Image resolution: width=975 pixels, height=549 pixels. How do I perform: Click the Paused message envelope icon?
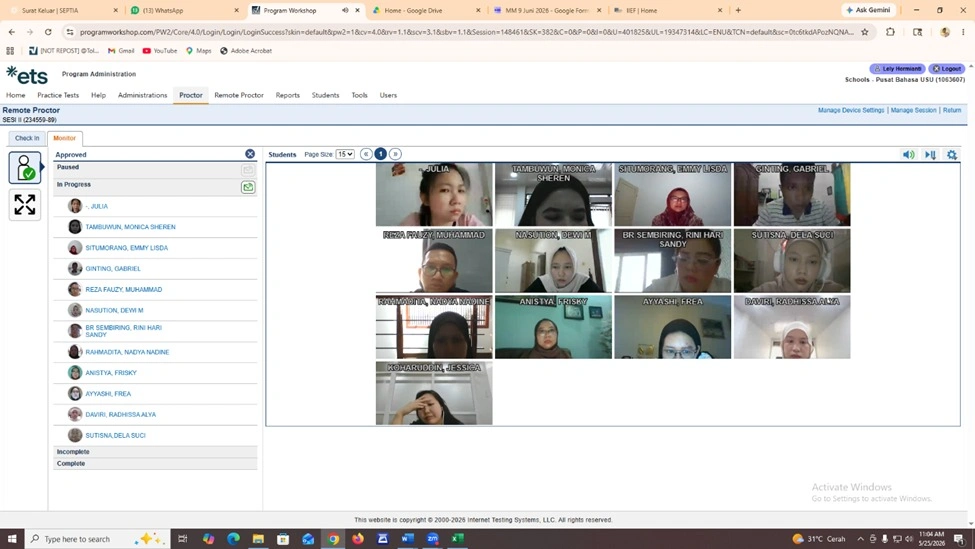pos(247,170)
